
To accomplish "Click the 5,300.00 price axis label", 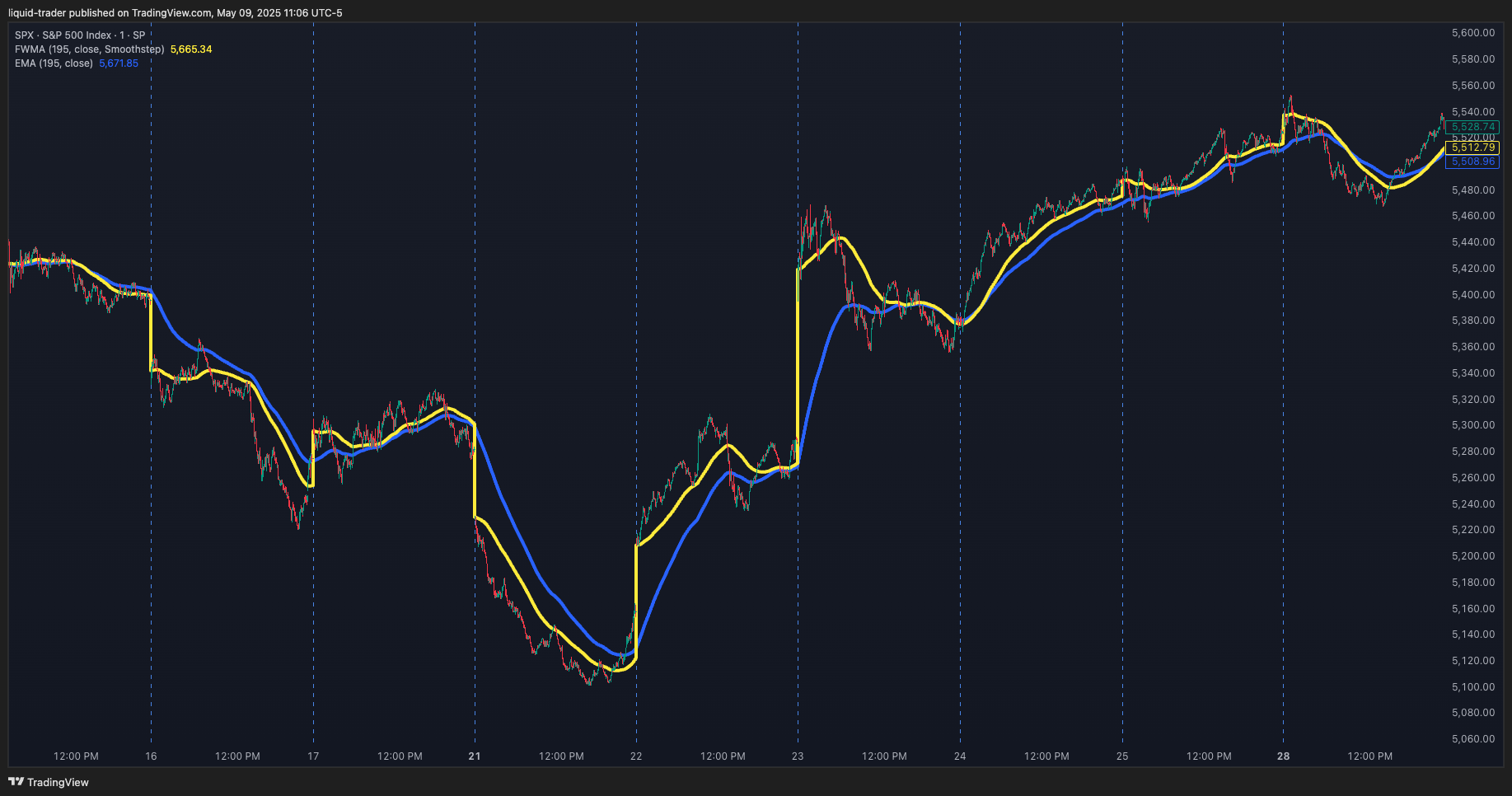I will (1473, 425).
